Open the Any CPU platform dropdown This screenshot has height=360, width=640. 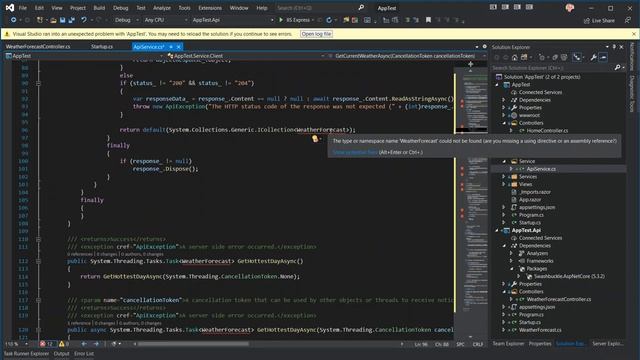(x=165, y=20)
